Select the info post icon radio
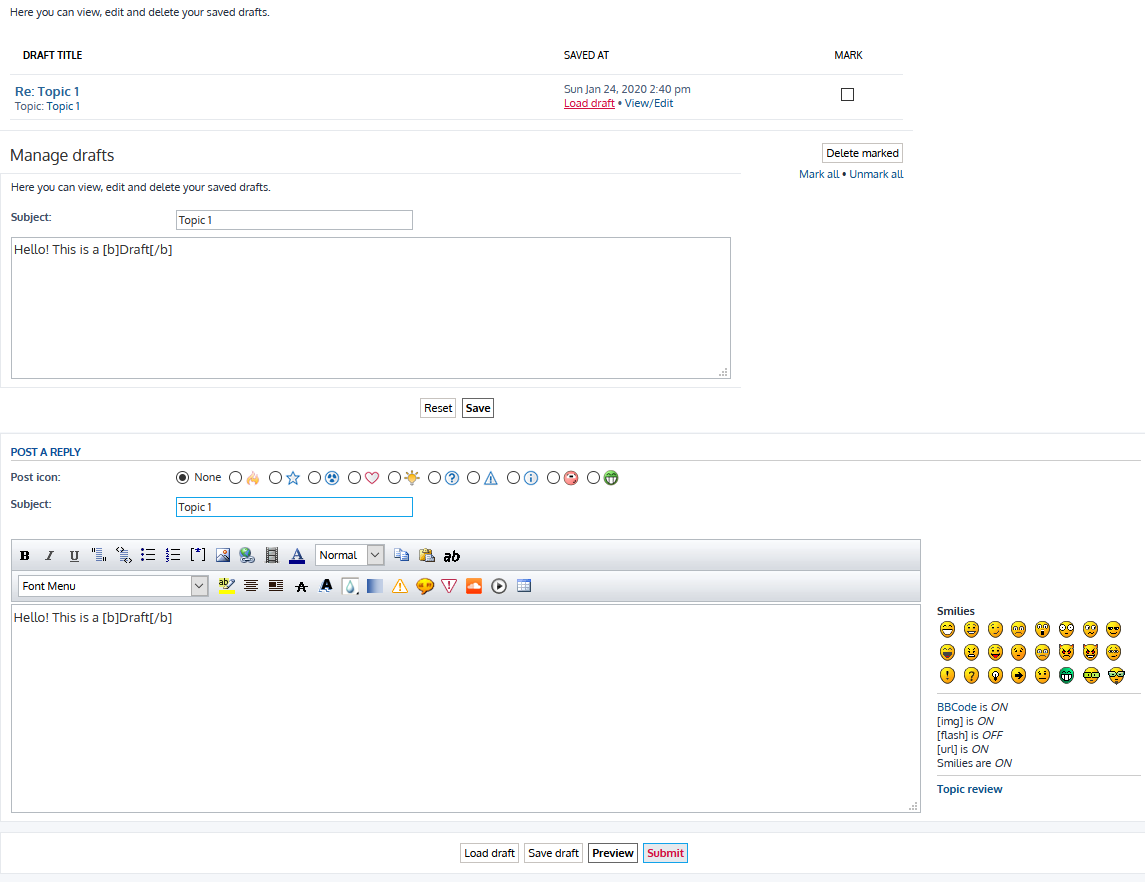 [x=513, y=478]
